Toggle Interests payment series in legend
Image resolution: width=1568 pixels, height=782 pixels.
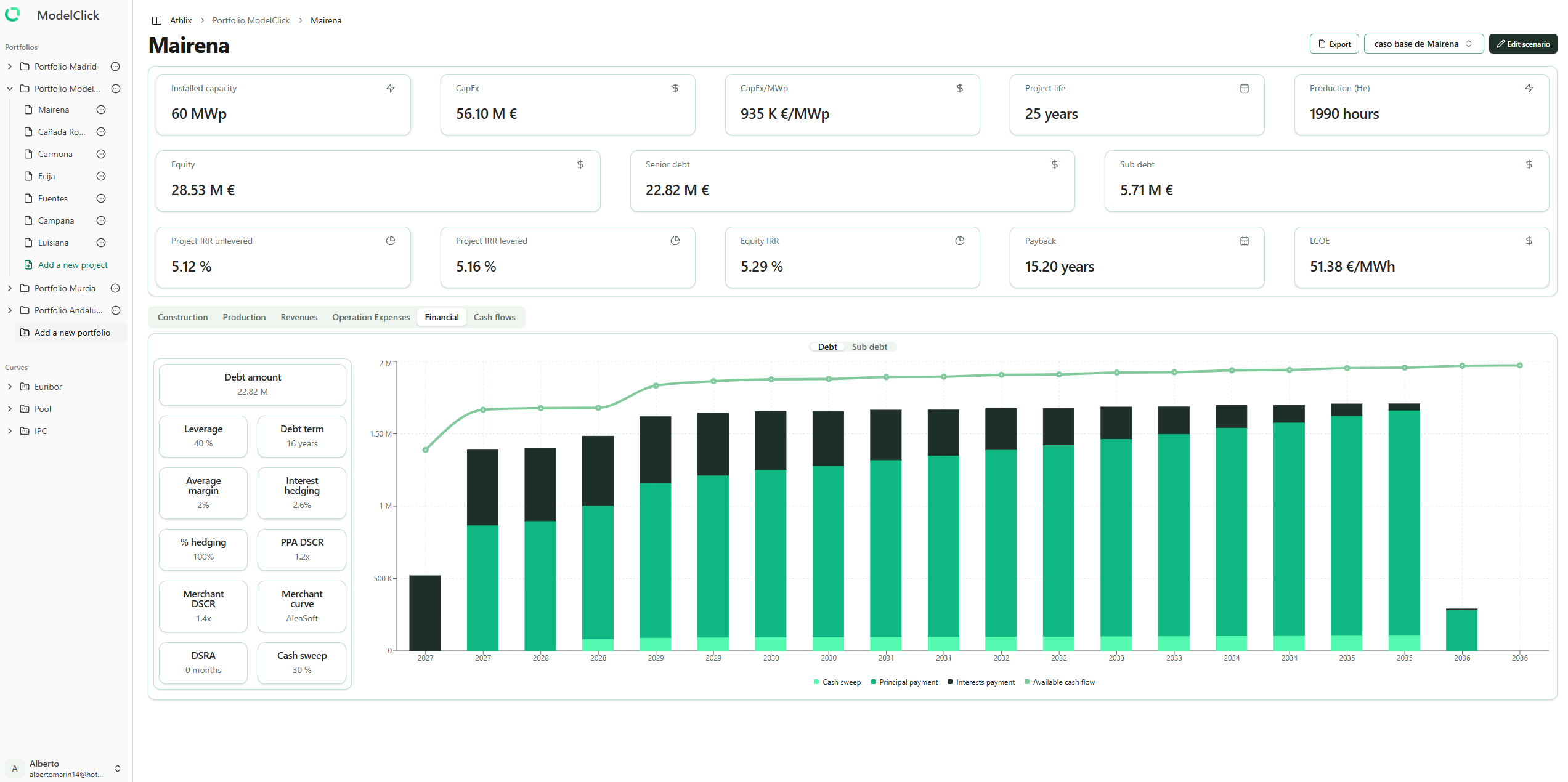pyautogui.click(x=985, y=682)
